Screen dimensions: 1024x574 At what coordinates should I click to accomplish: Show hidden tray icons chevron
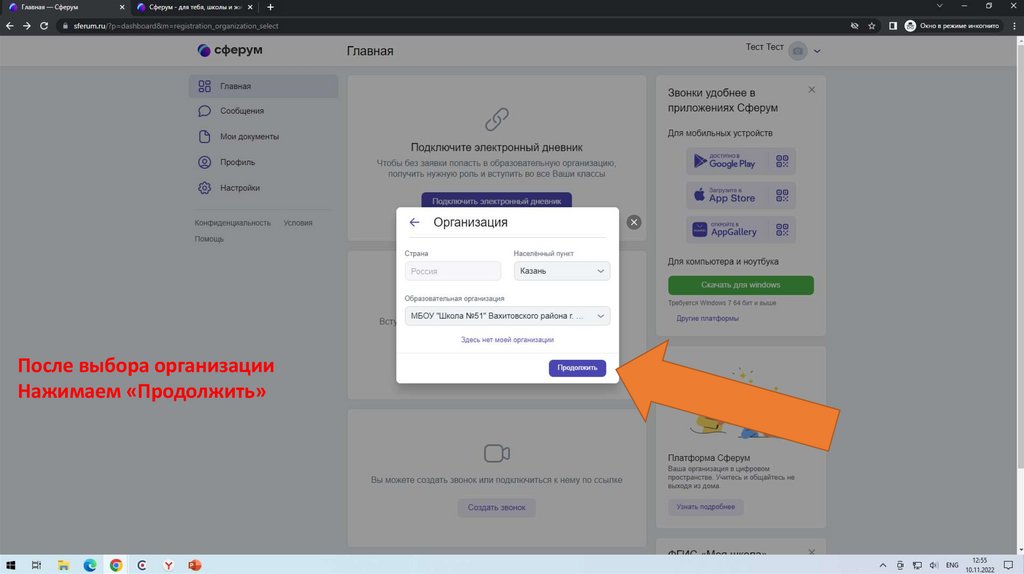(883, 565)
